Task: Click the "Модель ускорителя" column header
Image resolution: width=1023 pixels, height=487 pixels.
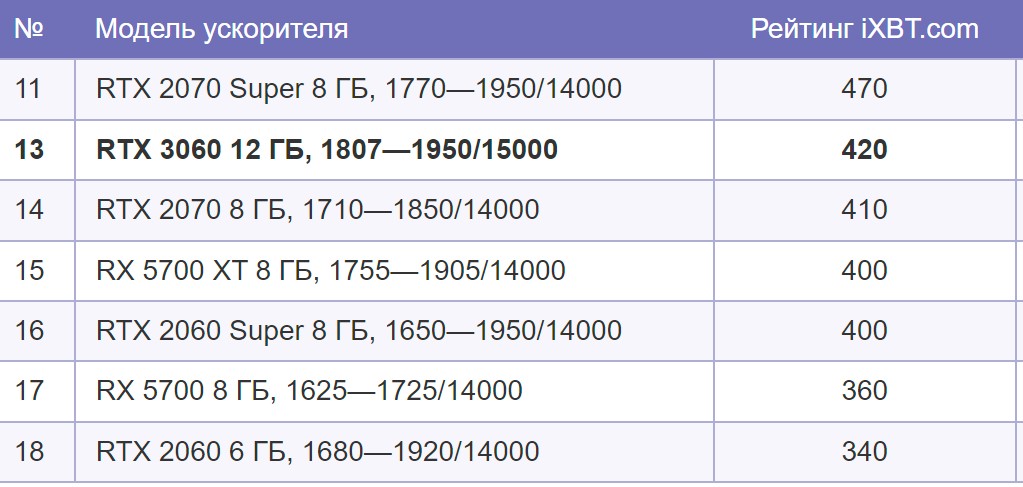Action: pos(221,29)
